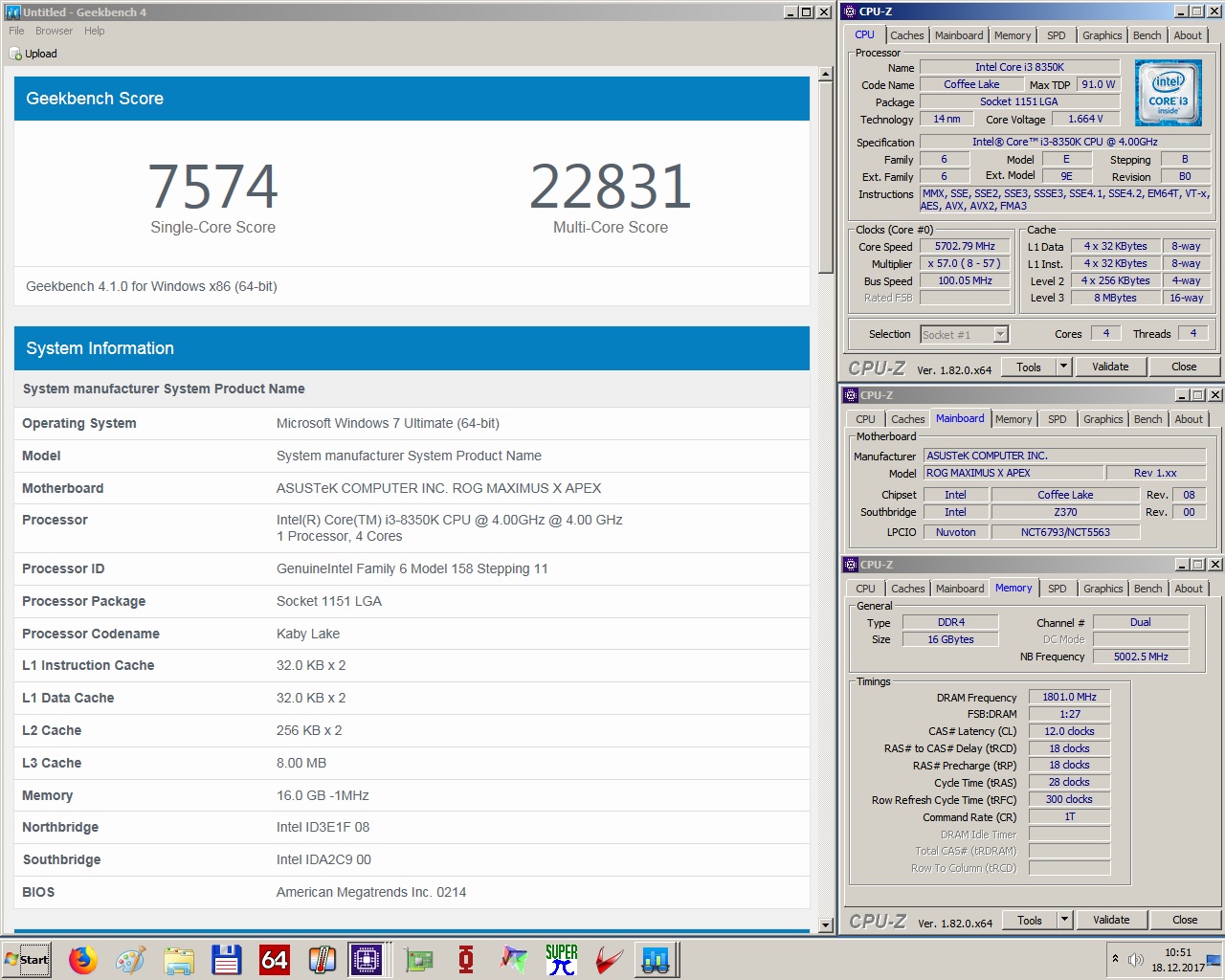The image size is (1225, 980).
Task: Open the Geekbench File menu
Action: (x=16, y=31)
